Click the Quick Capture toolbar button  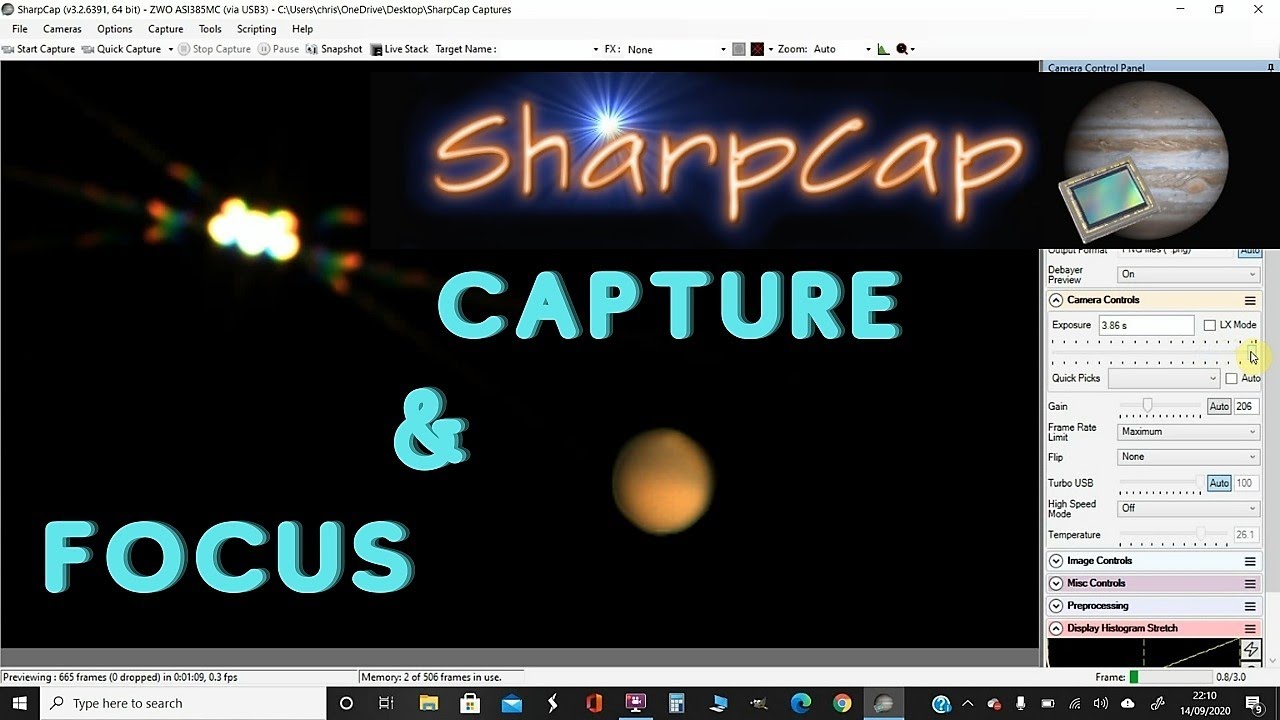tap(121, 49)
